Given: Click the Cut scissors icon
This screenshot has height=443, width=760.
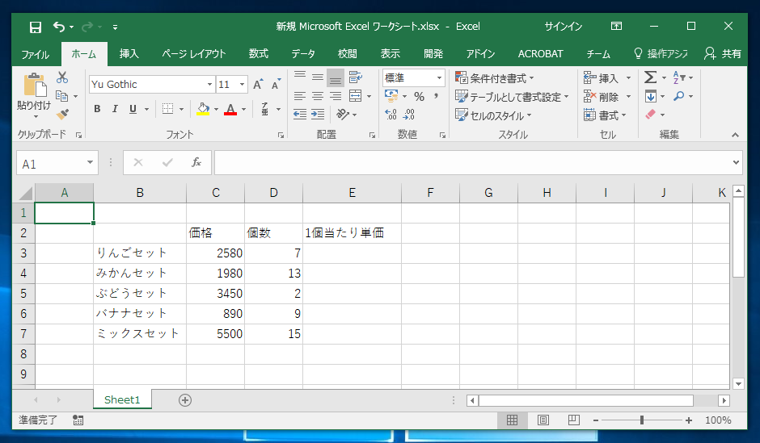Looking at the screenshot, I should 62,78.
